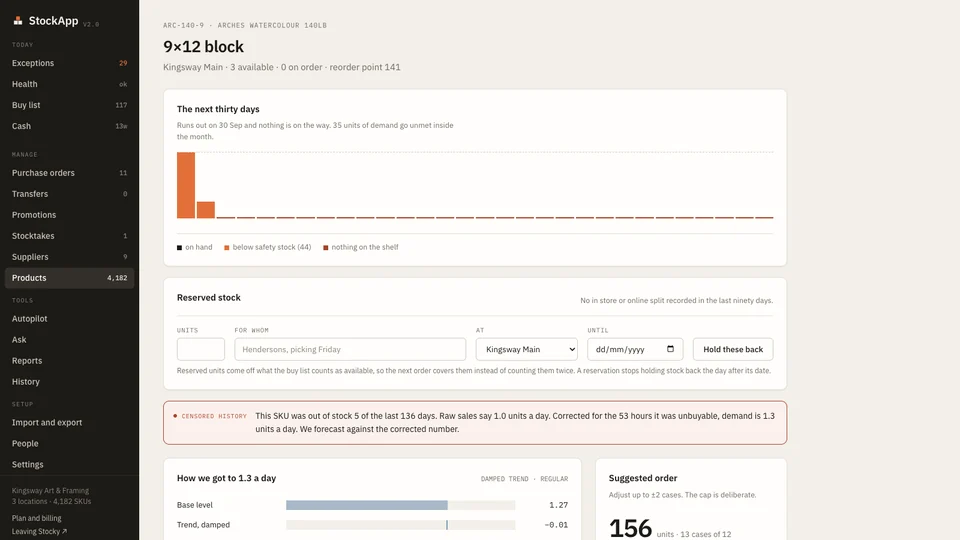Focus the For whom text field

[x=350, y=349]
